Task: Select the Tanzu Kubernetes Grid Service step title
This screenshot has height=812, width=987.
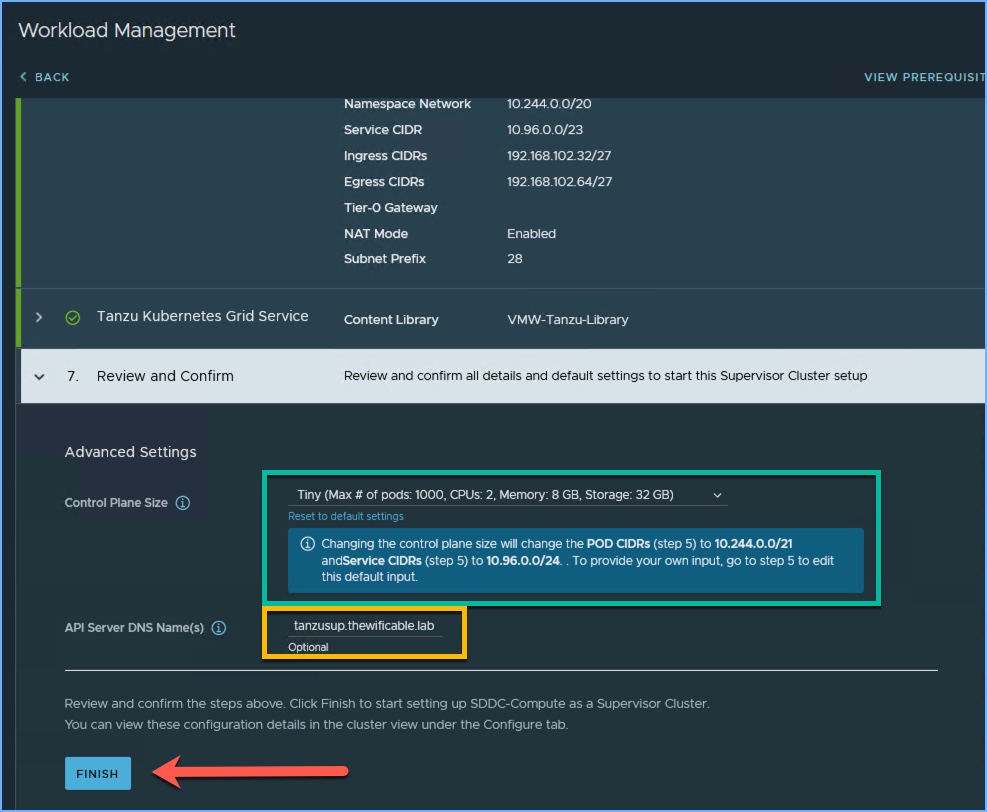Action: 202,316
